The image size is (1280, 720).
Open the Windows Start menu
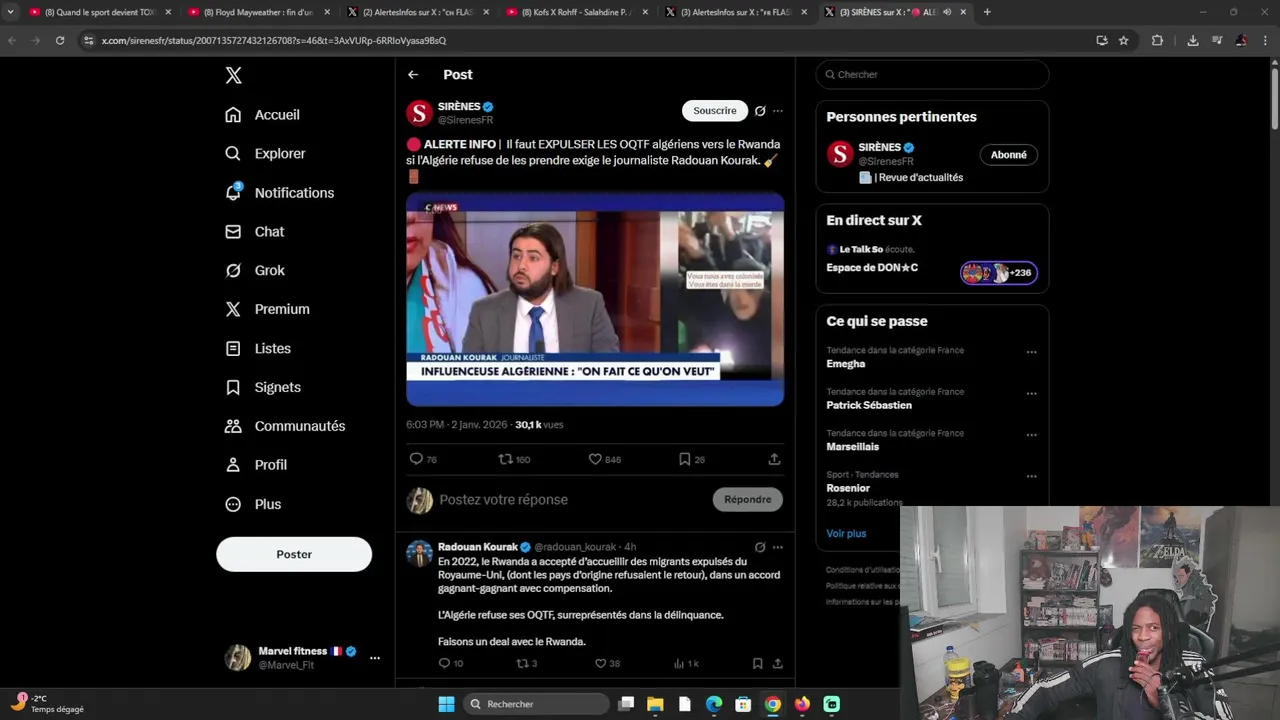[447, 704]
